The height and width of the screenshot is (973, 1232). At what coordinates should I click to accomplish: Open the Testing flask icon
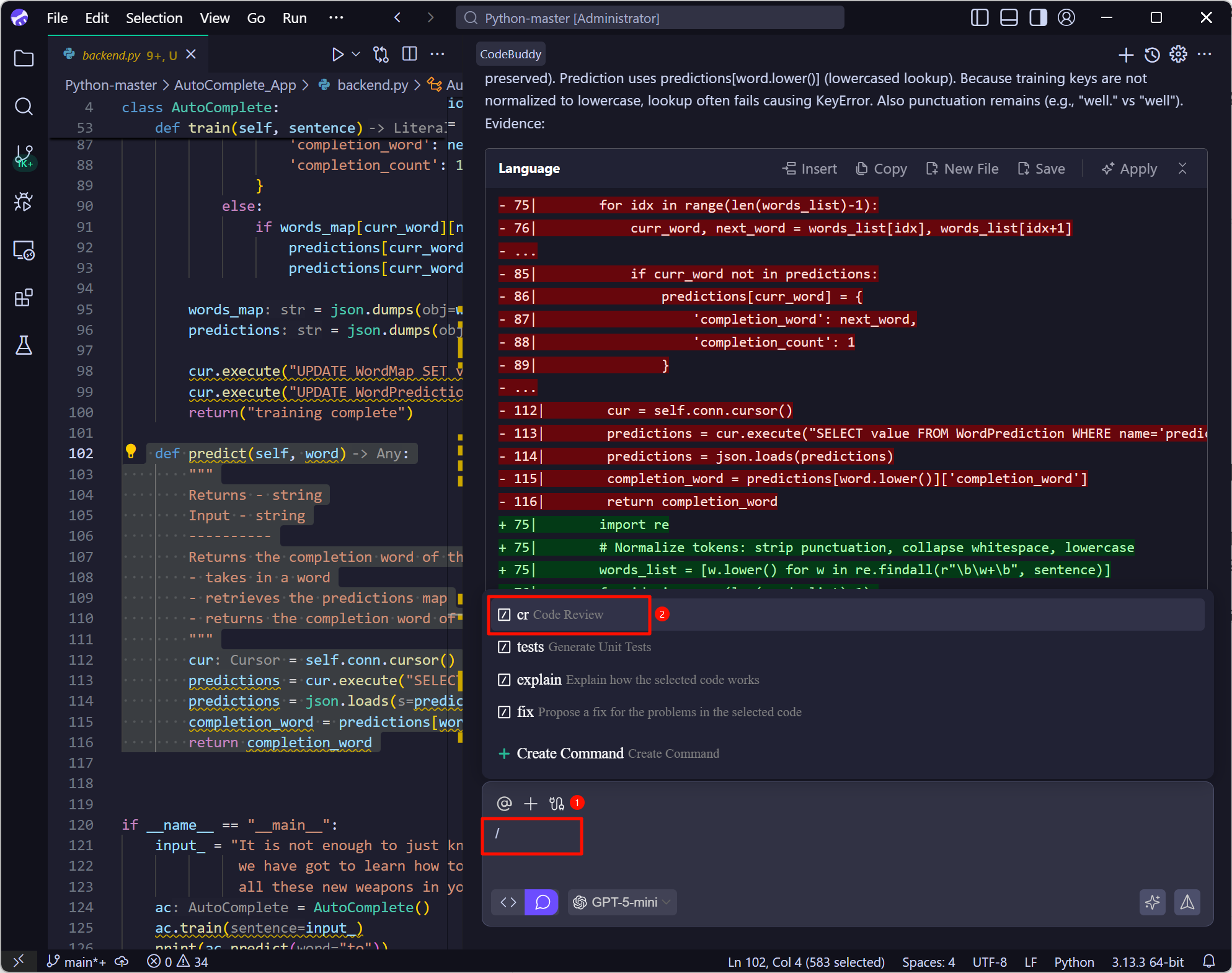click(24, 345)
